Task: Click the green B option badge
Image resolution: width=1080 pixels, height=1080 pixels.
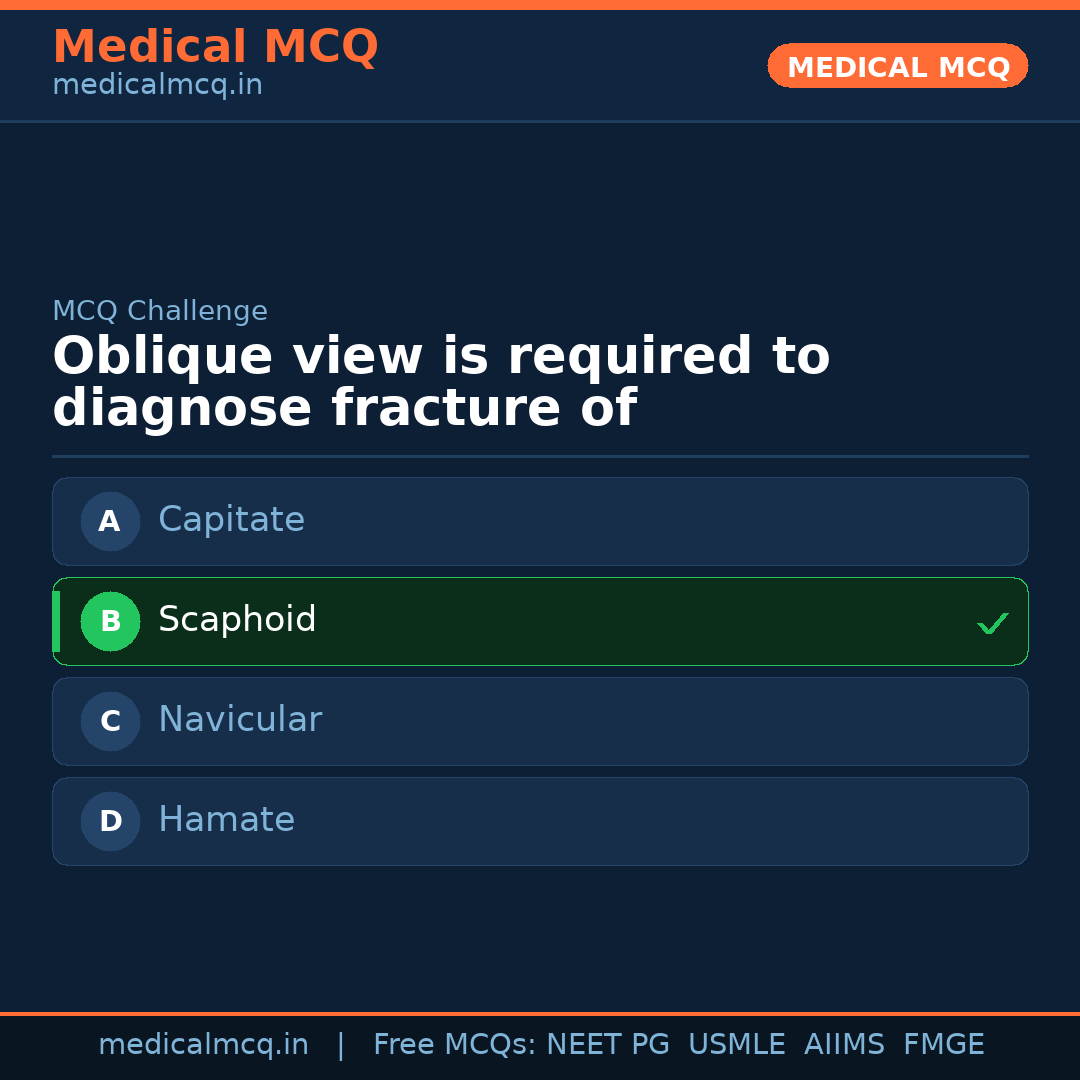Action: pos(110,621)
